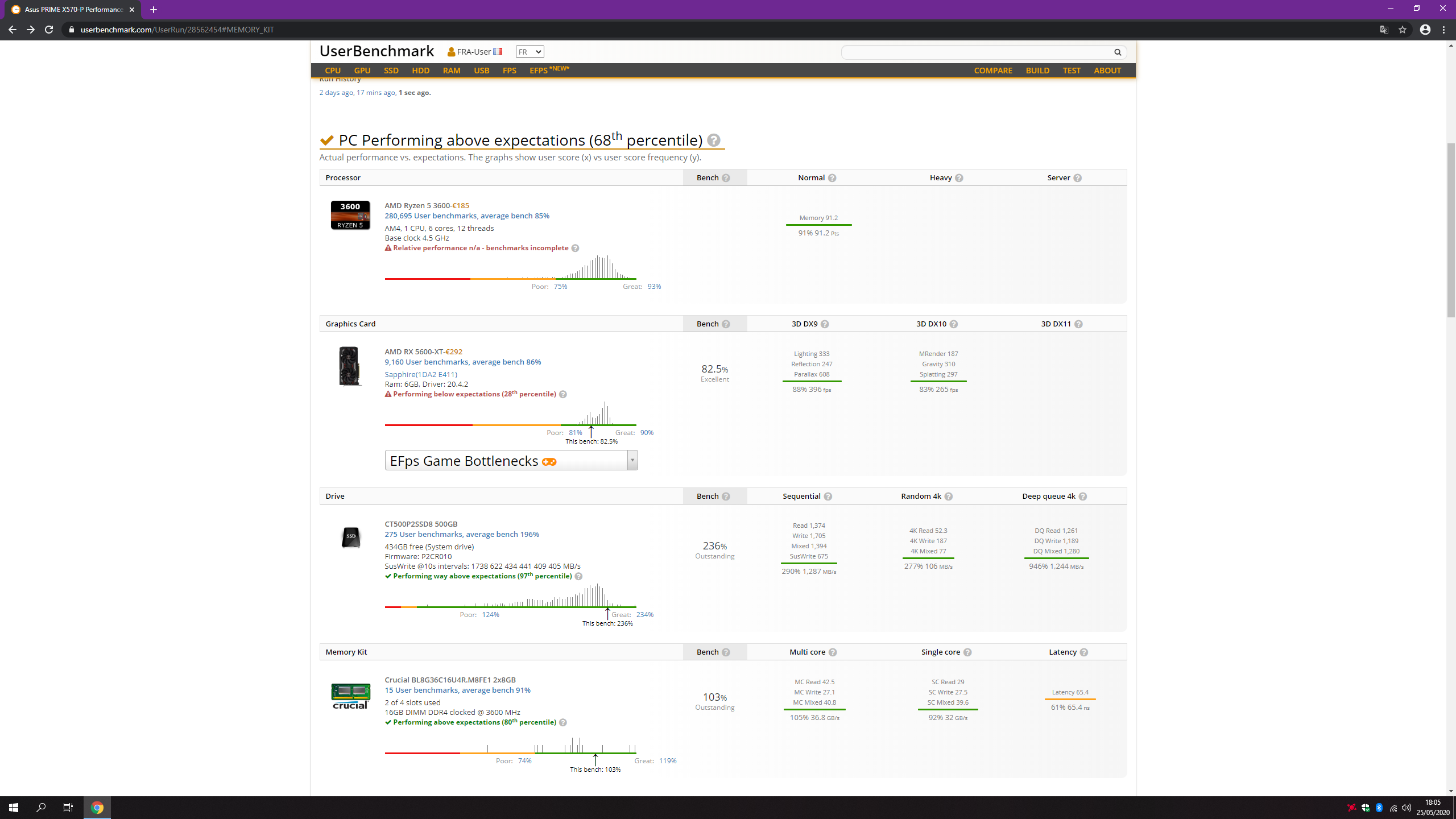The image size is (1456, 819).
Task: Click the Normal column help icon
Action: click(832, 178)
